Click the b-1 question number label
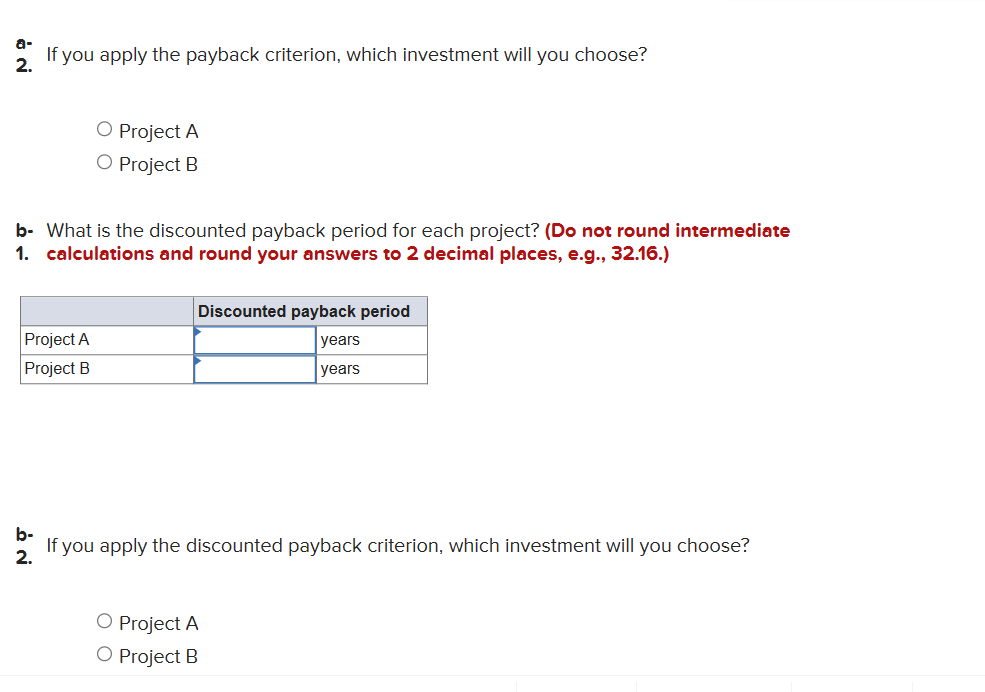The height and width of the screenshot is (692, 985). [x=23, y=241]
